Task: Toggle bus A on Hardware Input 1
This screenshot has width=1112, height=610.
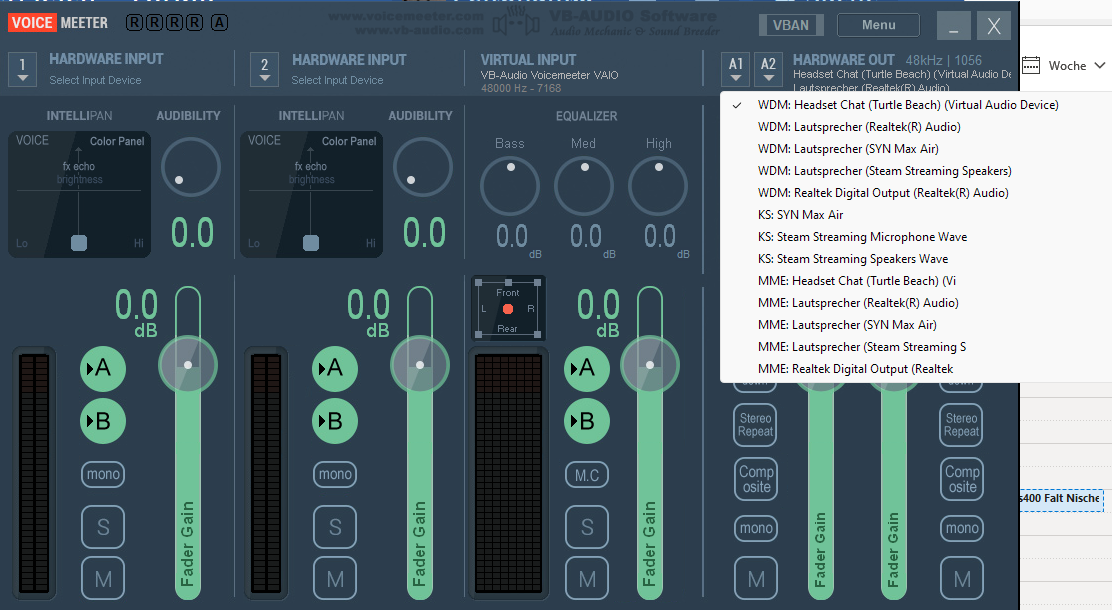Action: pos(103,369)
